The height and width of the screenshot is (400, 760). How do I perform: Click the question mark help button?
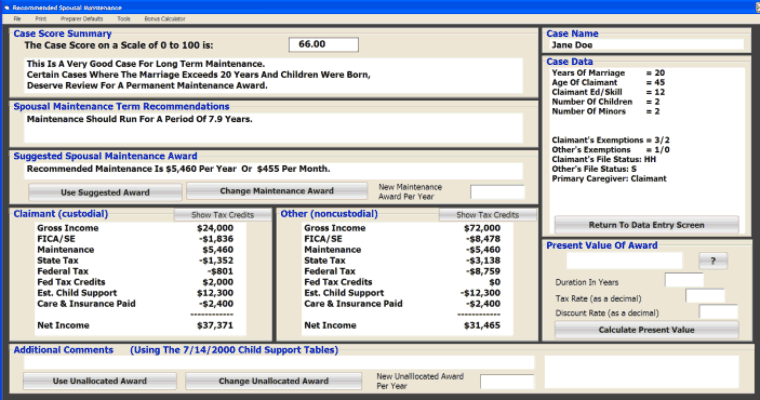click(713, 260)
